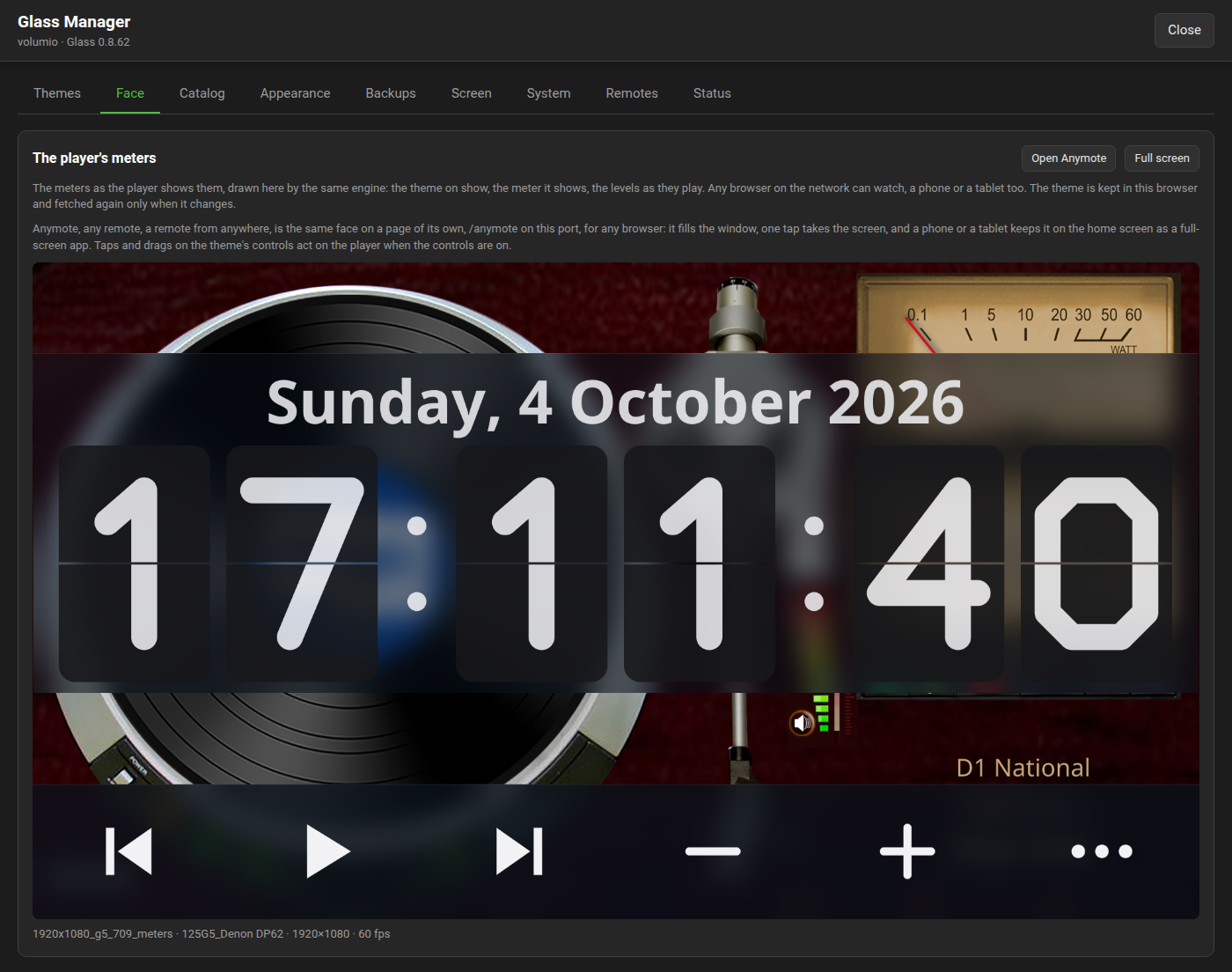Open the Backups tab
The image size is (1232, 972).
pos(391,93)
